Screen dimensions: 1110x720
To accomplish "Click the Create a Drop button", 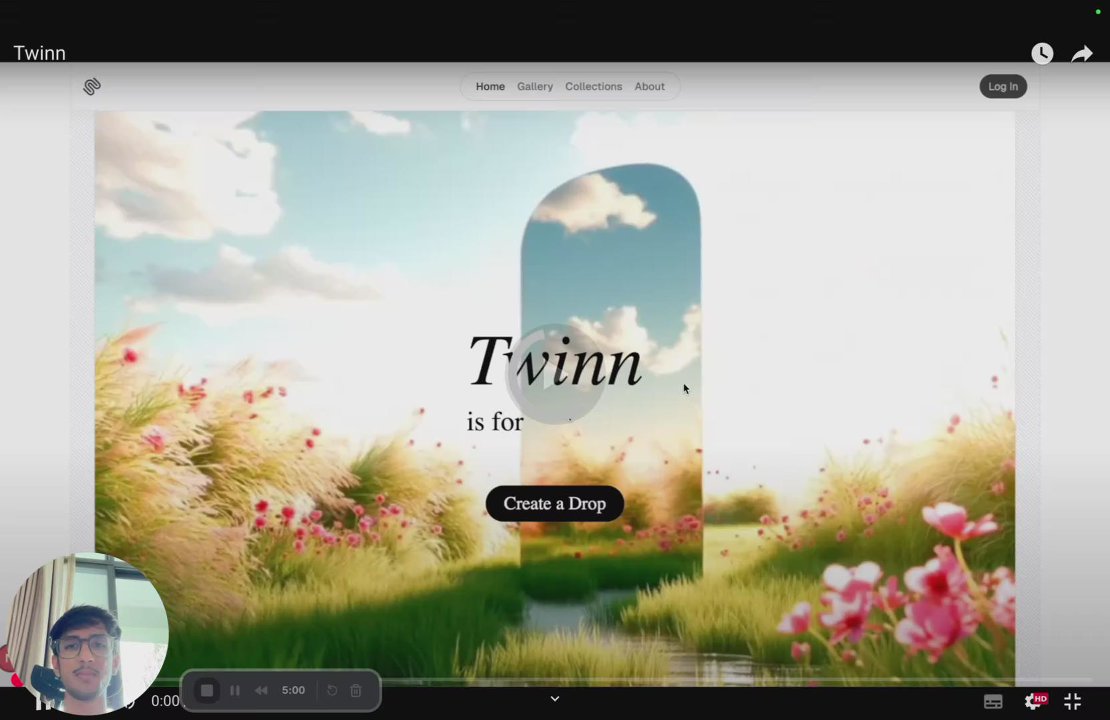I will (554, 503).
